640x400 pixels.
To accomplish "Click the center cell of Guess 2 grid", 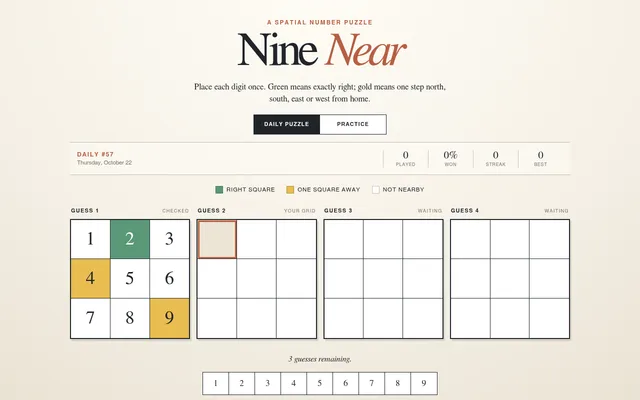I will (x=257, y=279).
